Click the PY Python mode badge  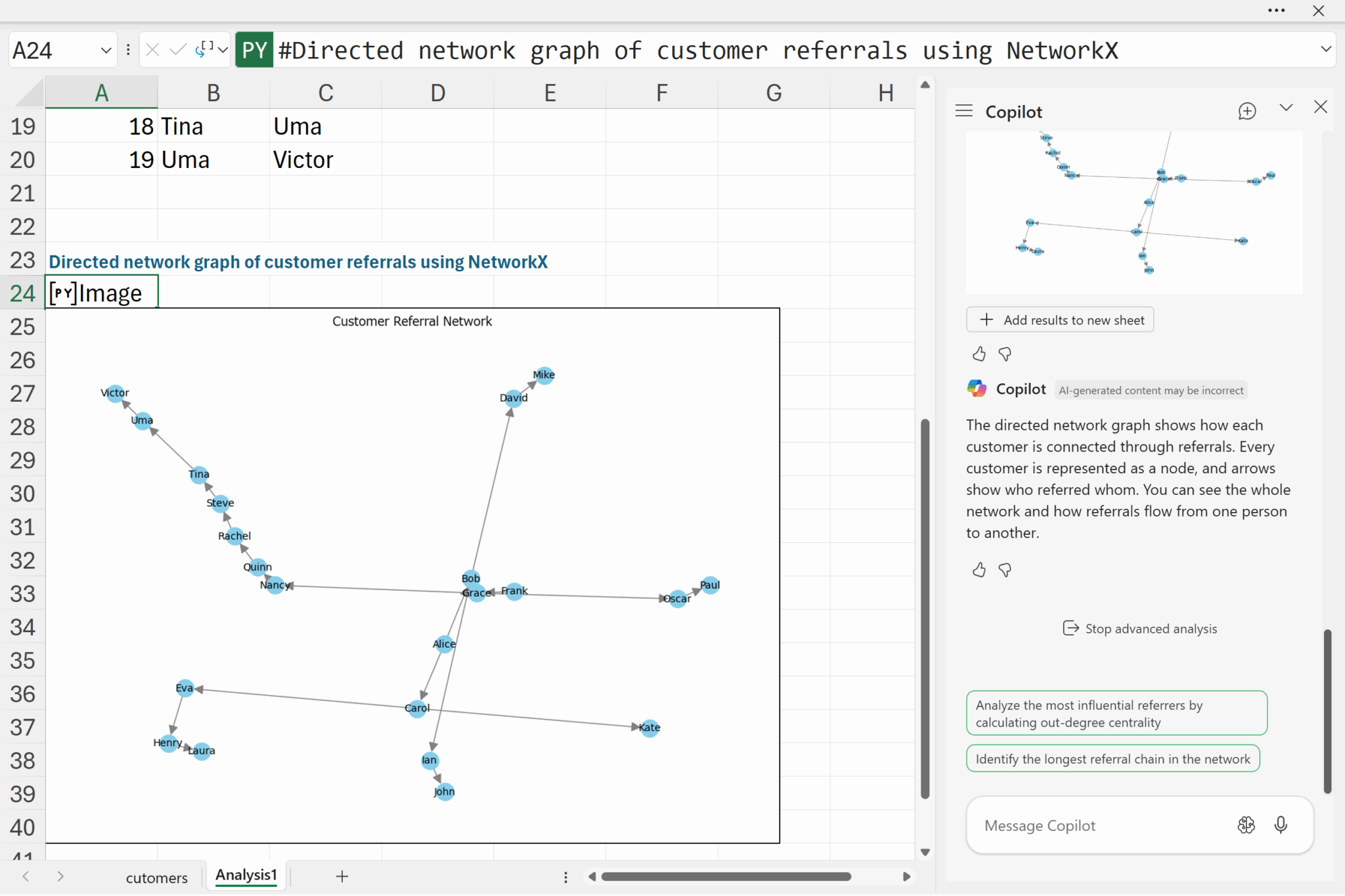point(254,51)
